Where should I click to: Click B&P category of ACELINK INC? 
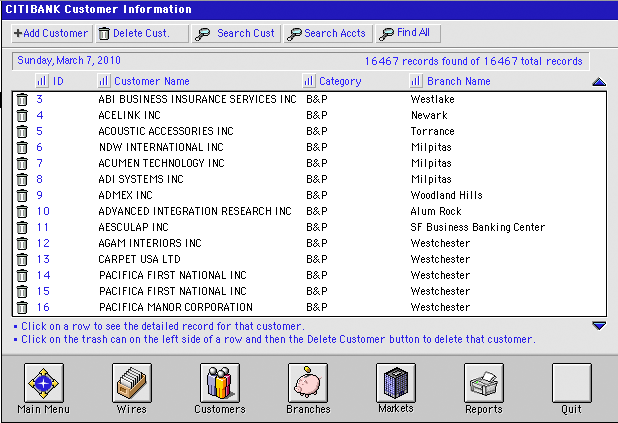pyautogui.click(x=316, y=115)
